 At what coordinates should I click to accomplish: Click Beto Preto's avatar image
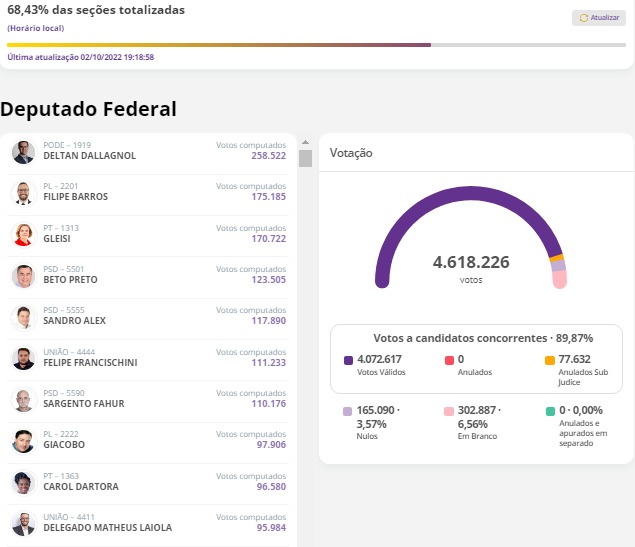(23, 276)
